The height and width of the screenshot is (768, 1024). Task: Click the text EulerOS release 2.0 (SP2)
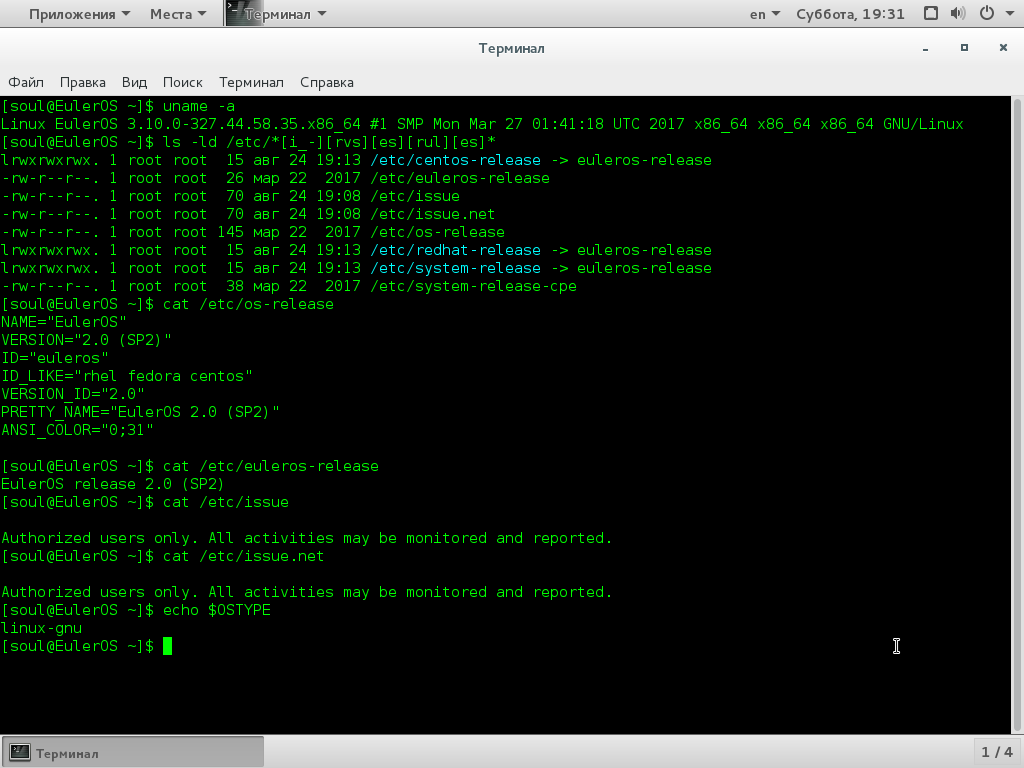112,484
